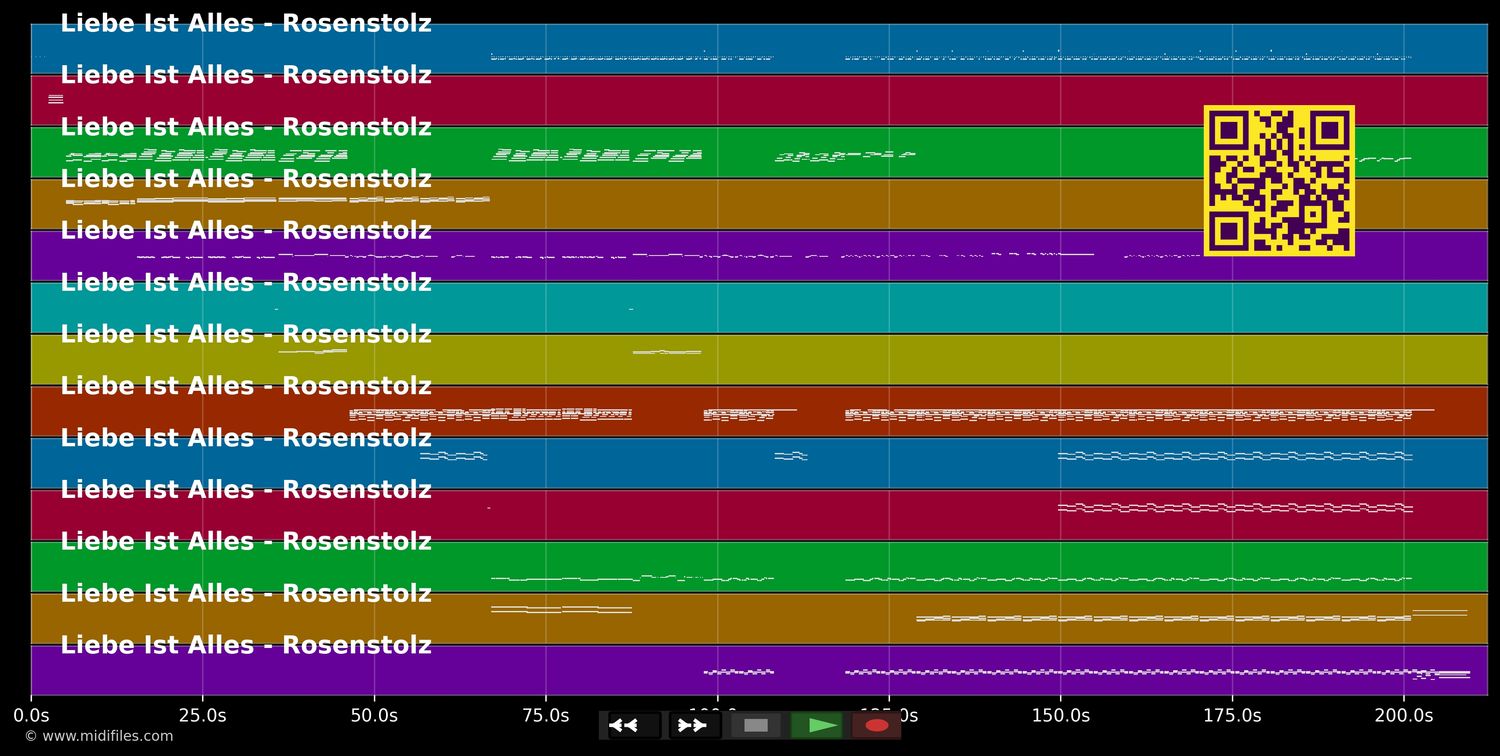Click the rewind double-arrow button
1500x756 pixels.
coord(634,725)
